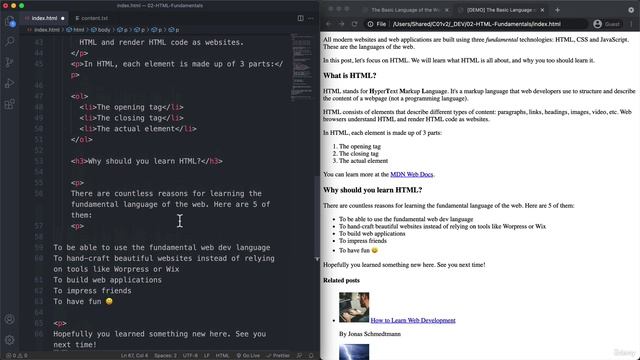Change the LF end of line sequence
Screen dimensions: 640x360
[207, 356]
